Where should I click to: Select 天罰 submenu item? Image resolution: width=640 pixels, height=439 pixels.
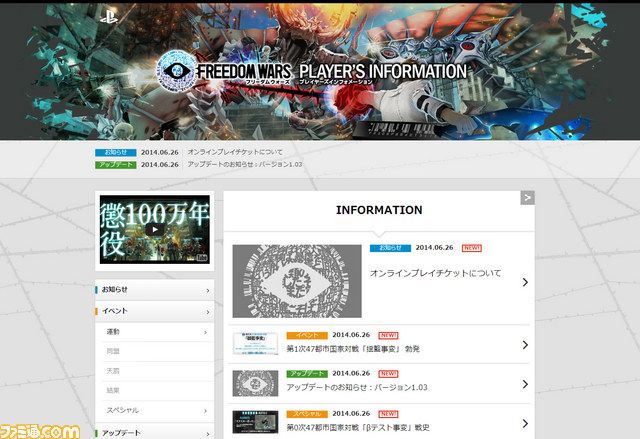pyautogui.click(x=157, y=371)
